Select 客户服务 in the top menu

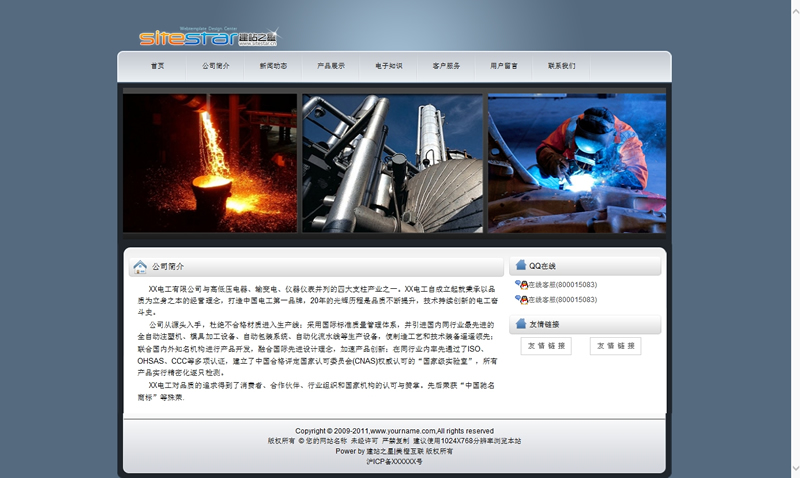pyautogui.click(x=447, y=66)
